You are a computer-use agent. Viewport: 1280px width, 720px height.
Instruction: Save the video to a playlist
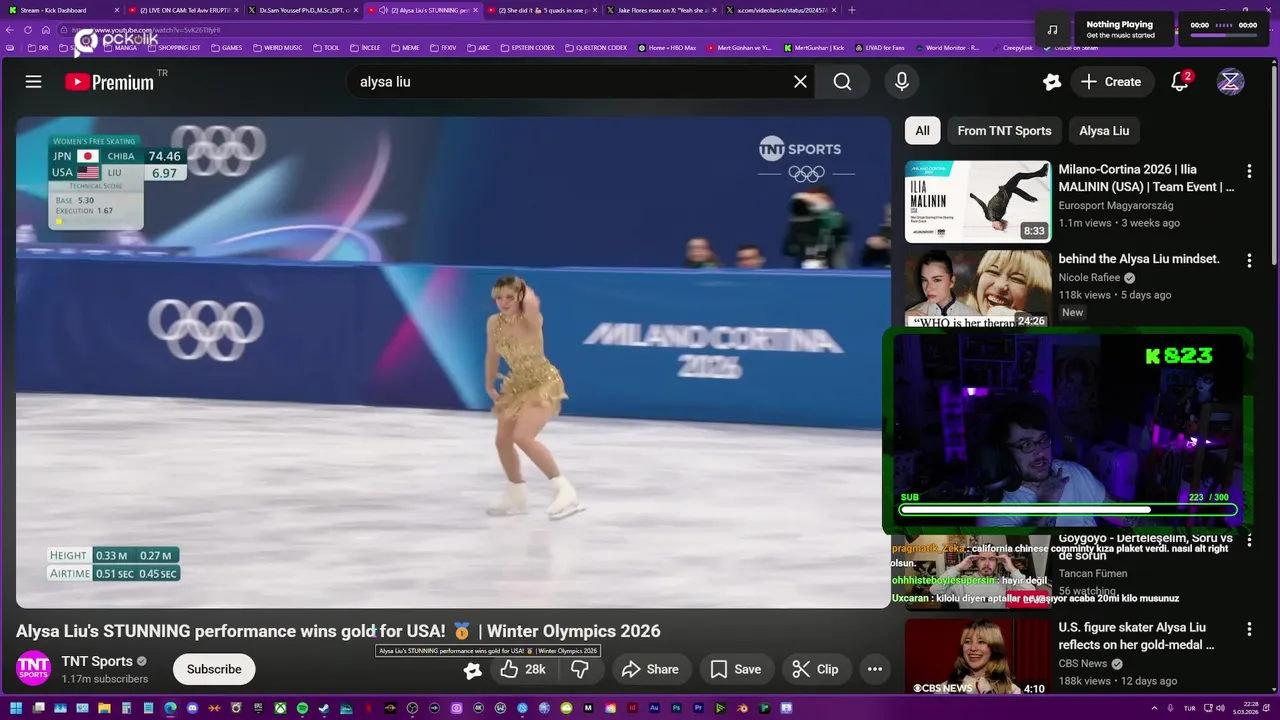pos(736,669)
